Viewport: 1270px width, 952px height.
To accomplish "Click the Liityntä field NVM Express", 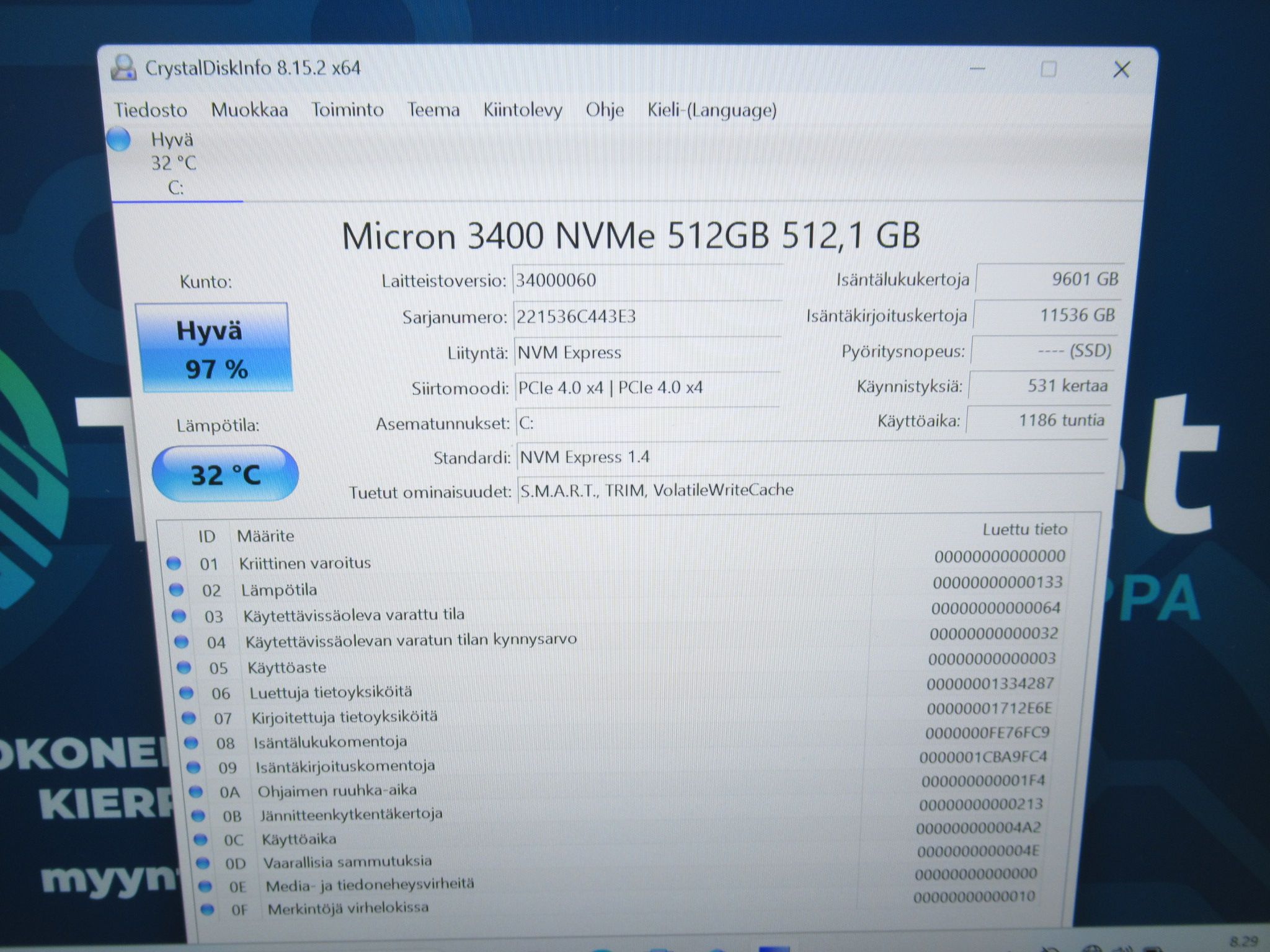I will pyautogui.click(x=647, y=353).
